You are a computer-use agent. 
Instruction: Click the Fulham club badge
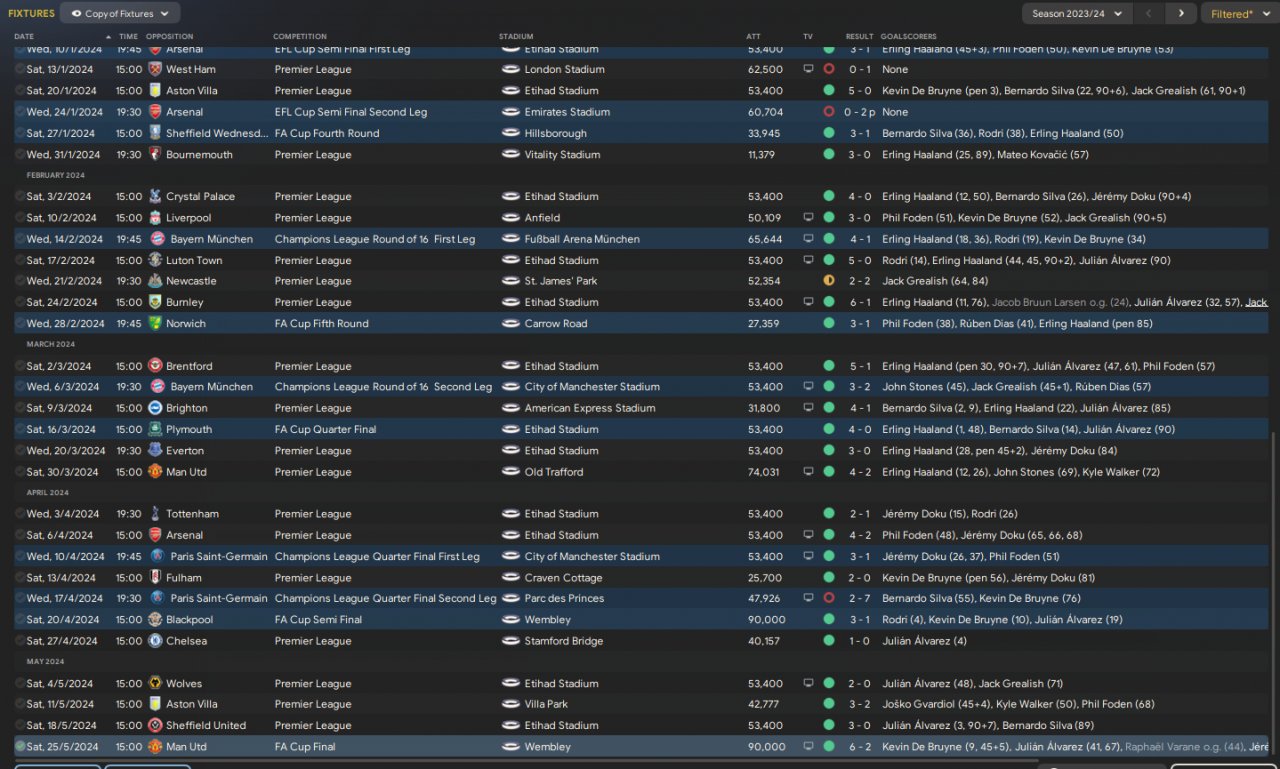click(x=155, y=578)
